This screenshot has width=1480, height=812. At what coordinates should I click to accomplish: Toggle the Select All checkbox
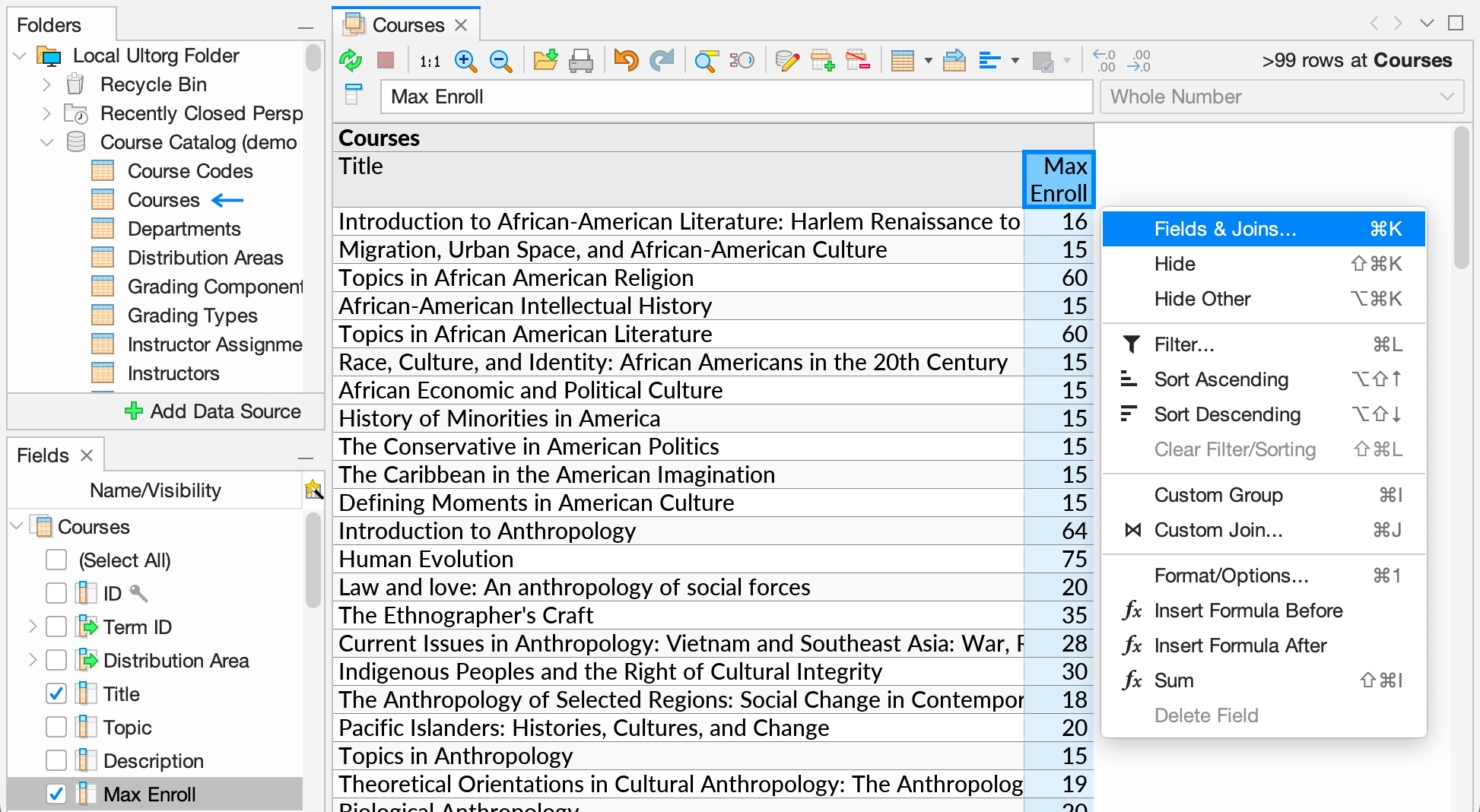click(56, 560)
